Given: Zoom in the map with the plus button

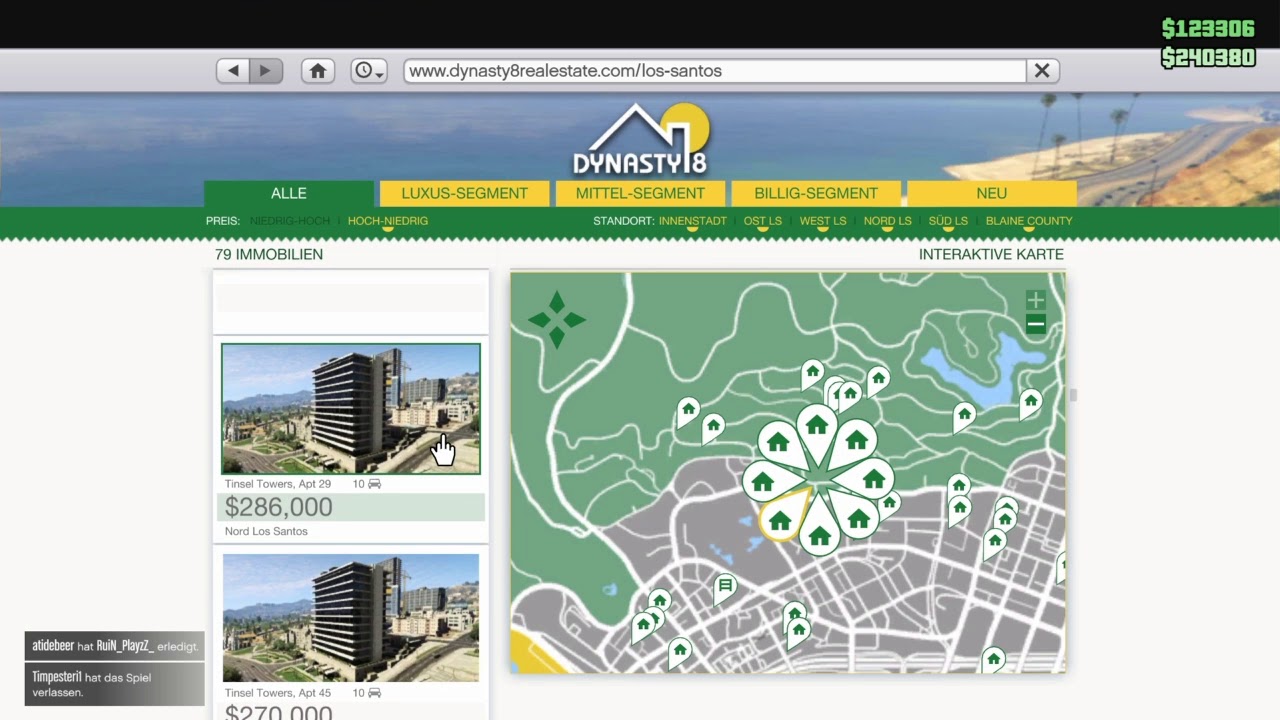Looking at the screenshot, I should [1036, 300].
